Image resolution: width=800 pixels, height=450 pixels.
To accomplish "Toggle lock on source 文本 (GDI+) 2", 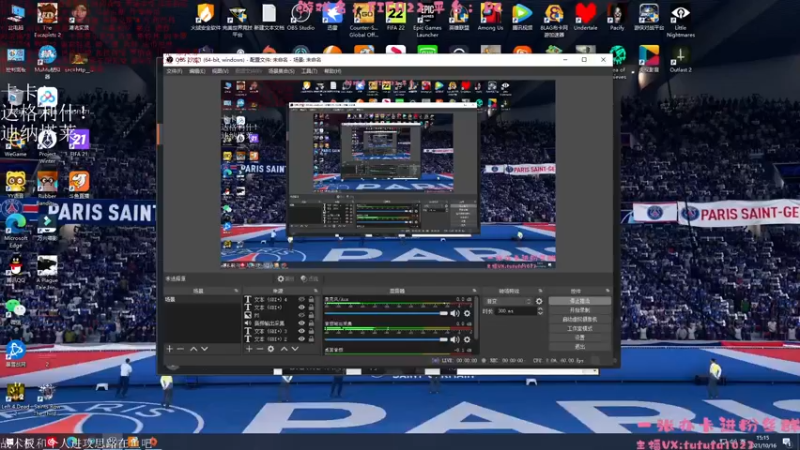I will (311, 339).
